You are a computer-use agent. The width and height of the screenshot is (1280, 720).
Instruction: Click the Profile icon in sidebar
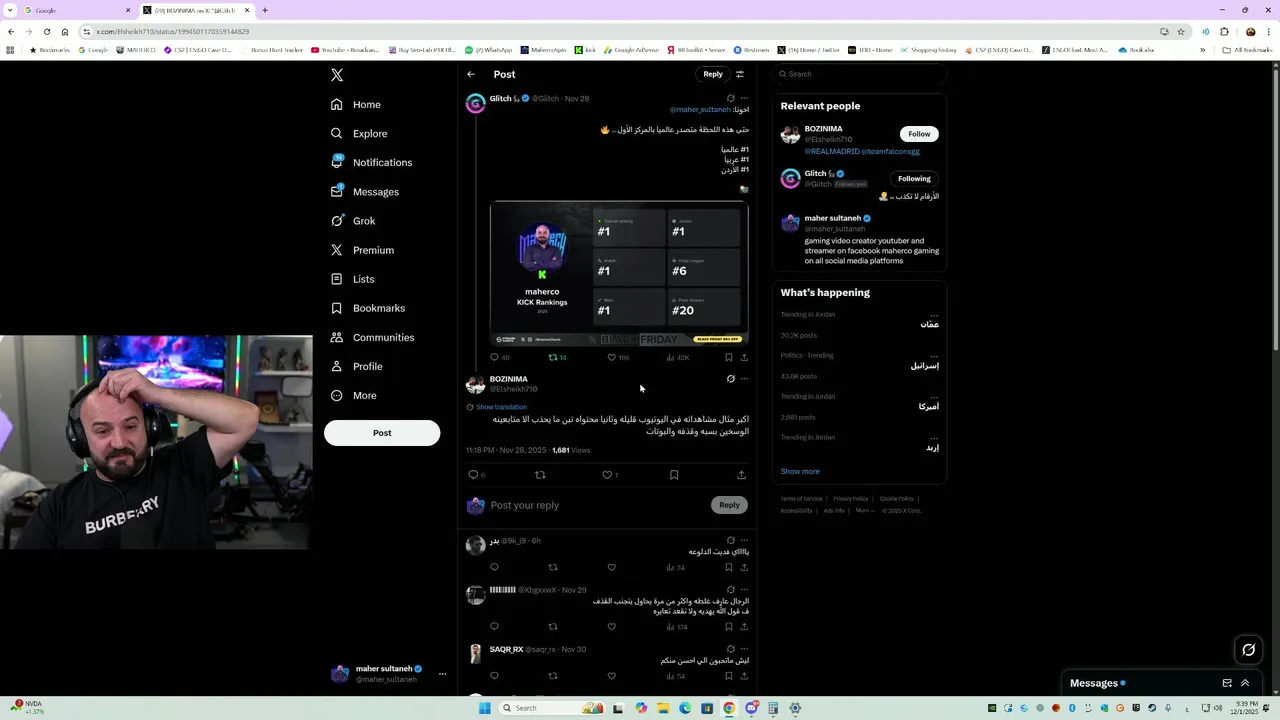coord(337,366)
